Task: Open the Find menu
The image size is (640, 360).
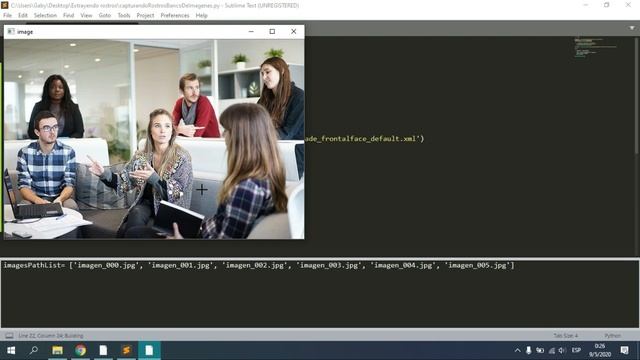Action: pos(68,15)
